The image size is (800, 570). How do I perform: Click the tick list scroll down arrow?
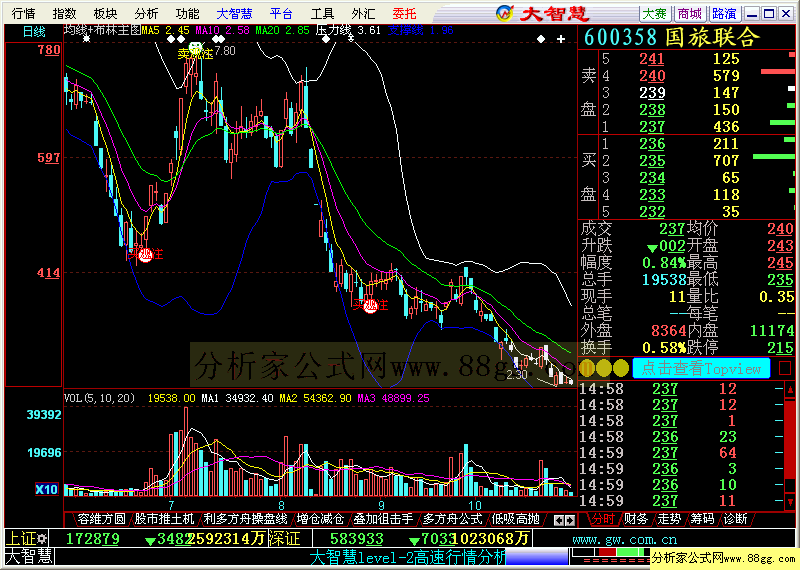[790, 502]
